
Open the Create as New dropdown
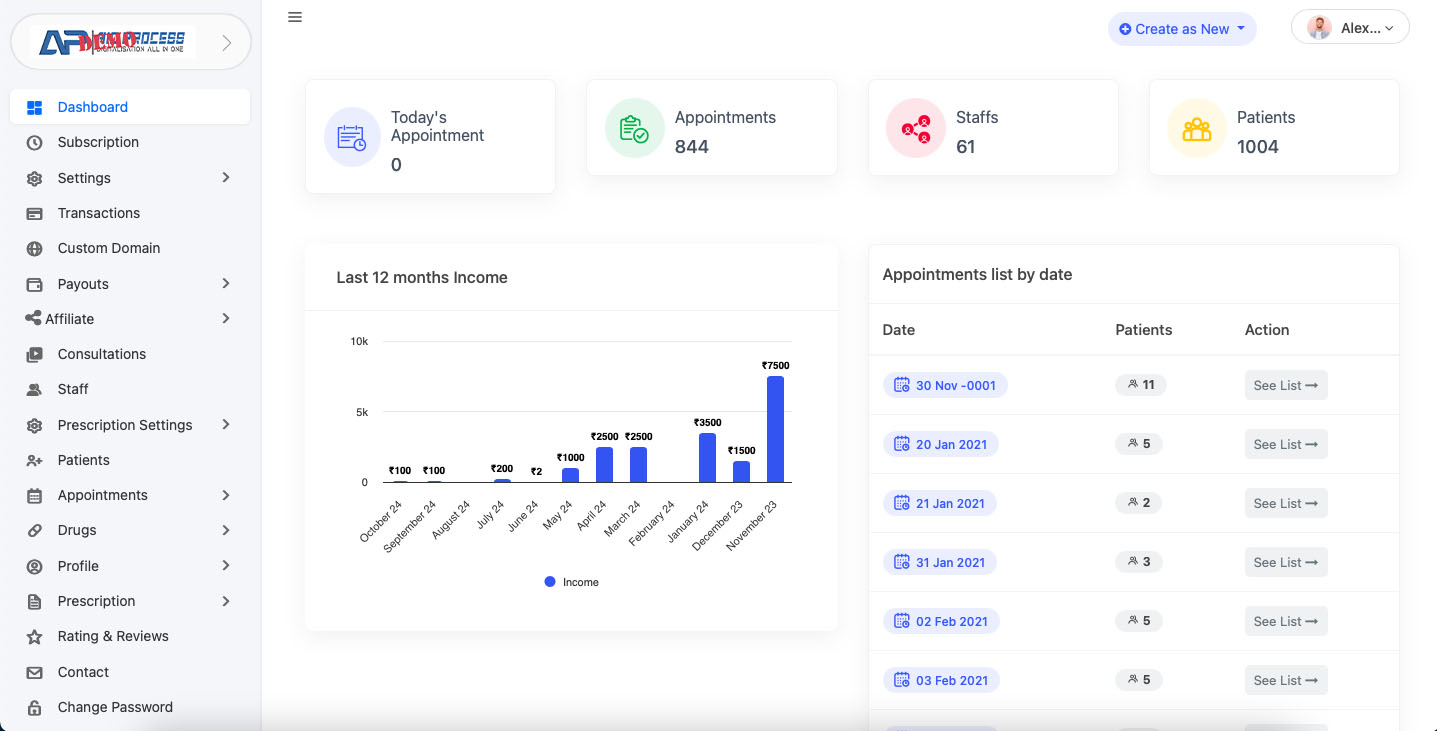click(1182, 29)
